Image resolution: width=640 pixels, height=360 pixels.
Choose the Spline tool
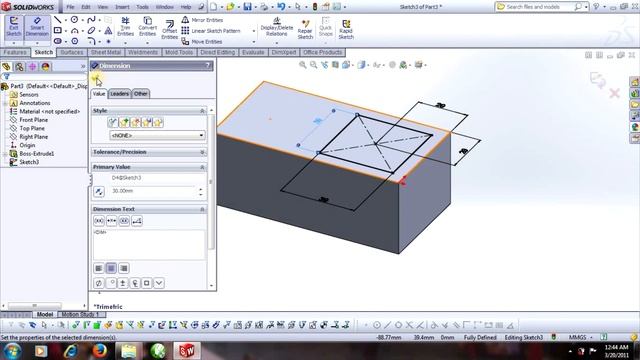(91, 20)
